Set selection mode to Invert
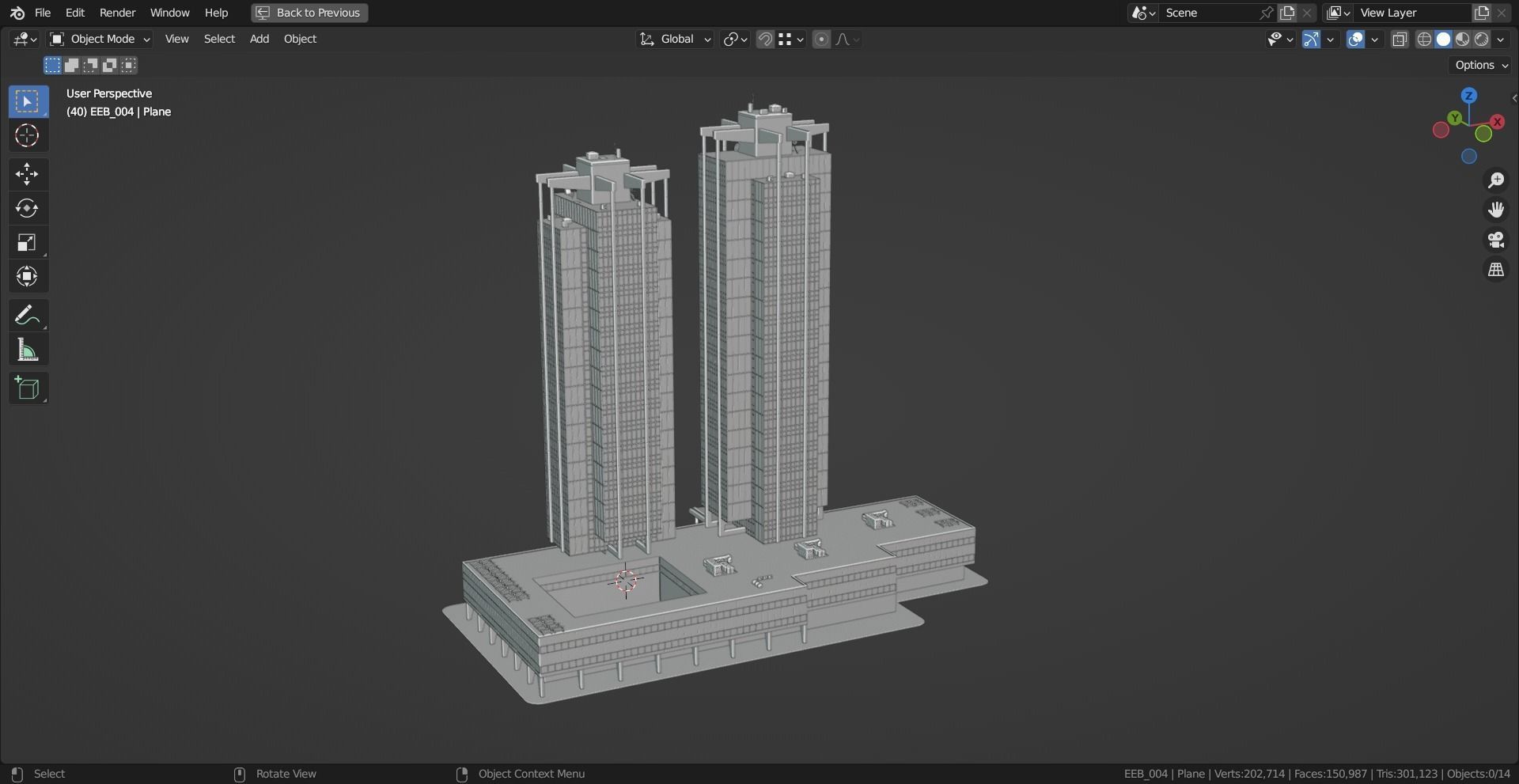Screen dimensions: 1519x784 click(110, 65)
